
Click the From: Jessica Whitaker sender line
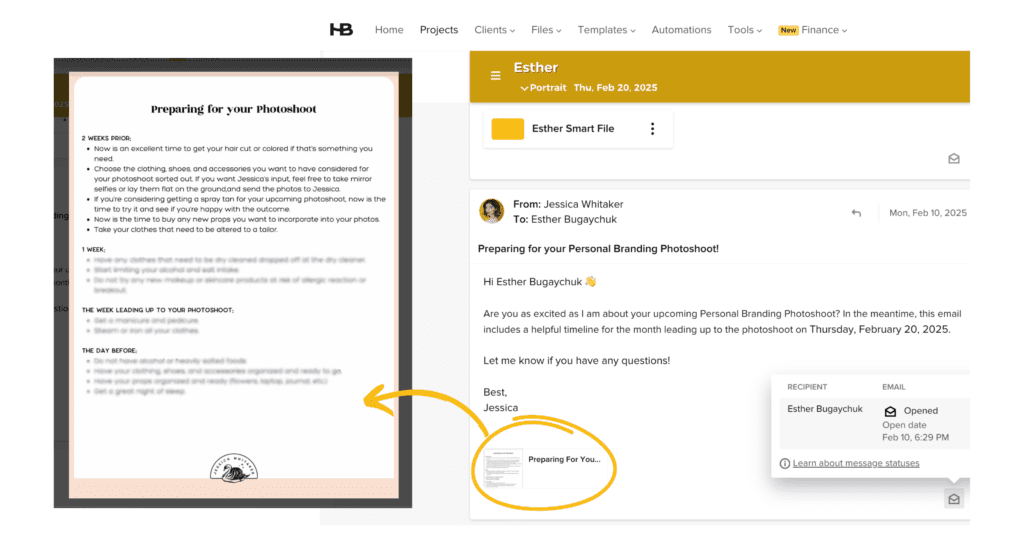pyautogui.click(x=568, y=204)
